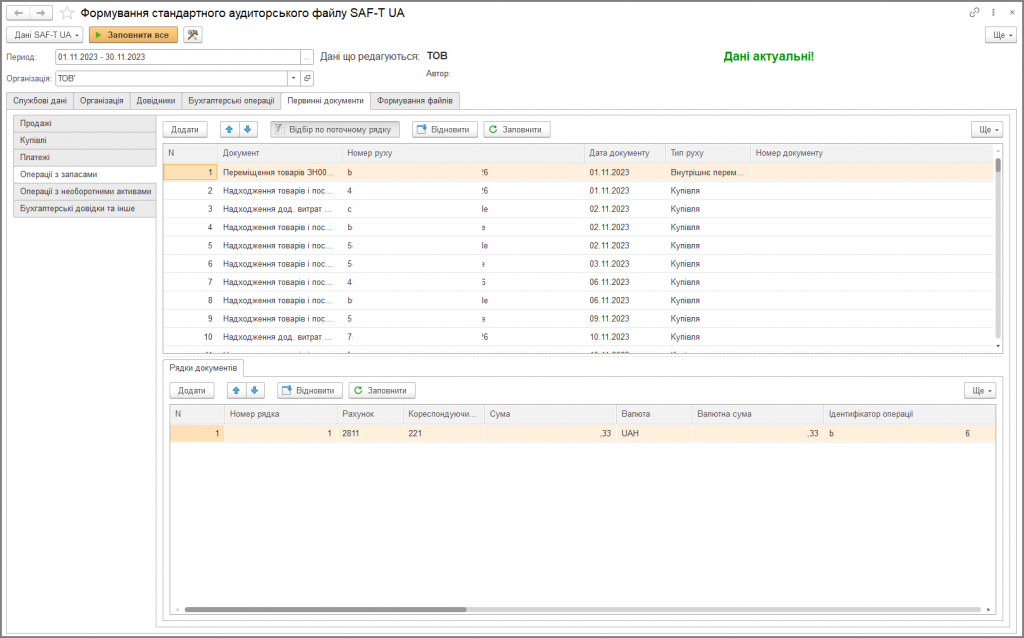Click Внутрішнє перем… type cell

coord(707,172)
